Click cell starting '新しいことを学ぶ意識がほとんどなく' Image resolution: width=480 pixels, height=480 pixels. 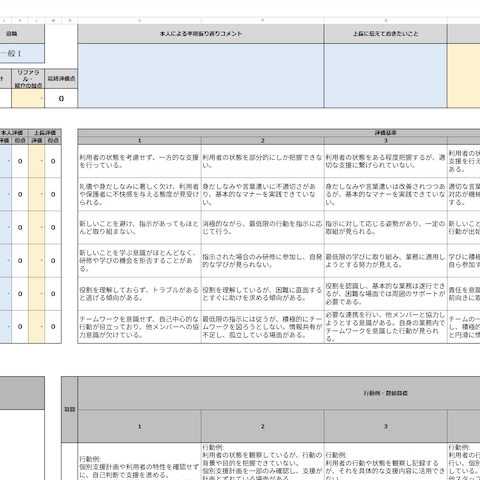point(139,260)
